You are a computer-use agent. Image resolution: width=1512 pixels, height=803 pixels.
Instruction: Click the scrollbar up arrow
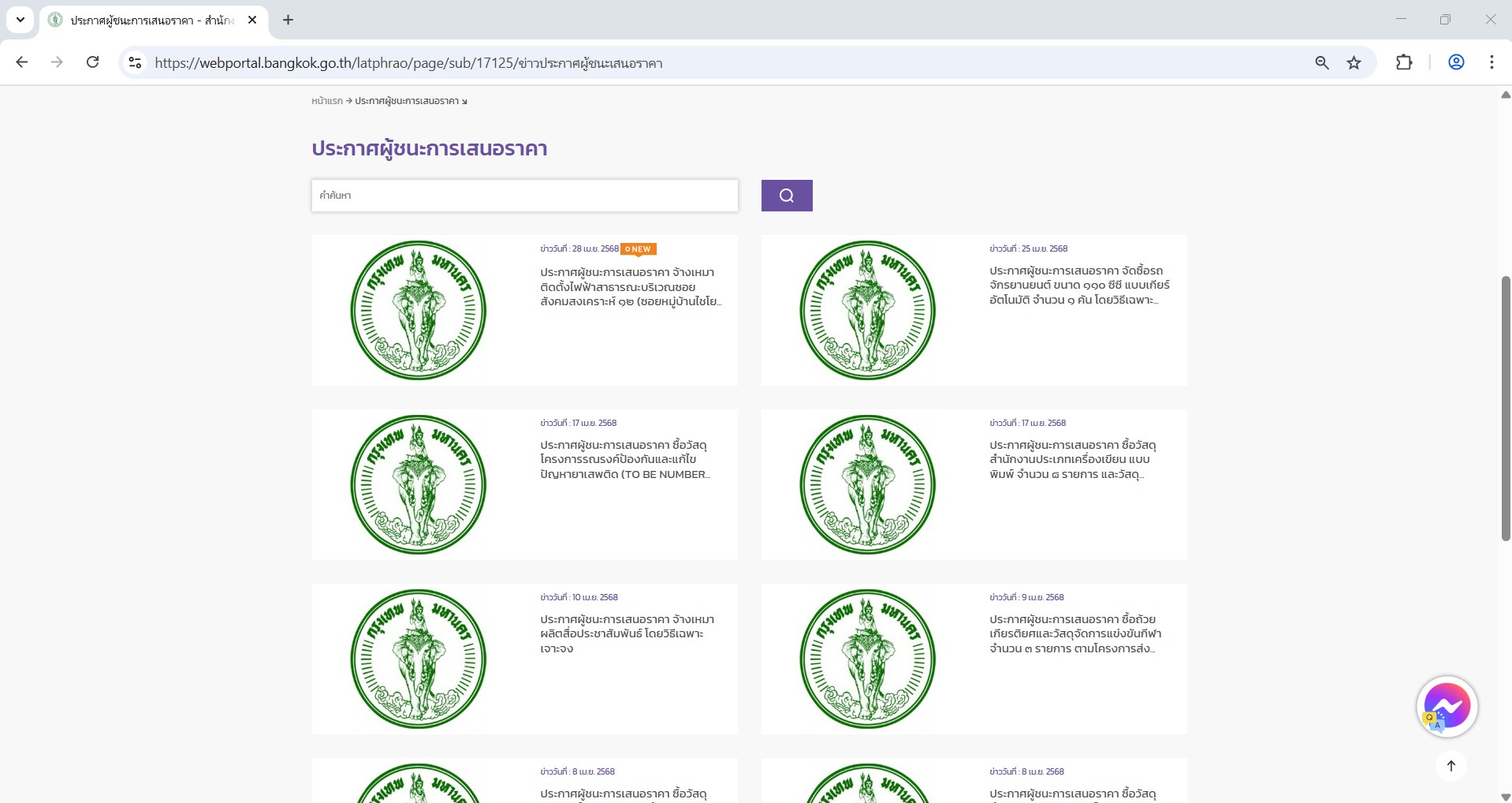pos(1505,95)
